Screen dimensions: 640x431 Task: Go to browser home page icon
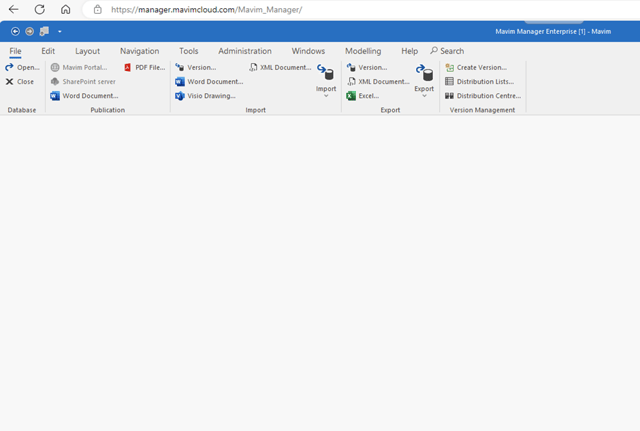click(x=66, y=9)
